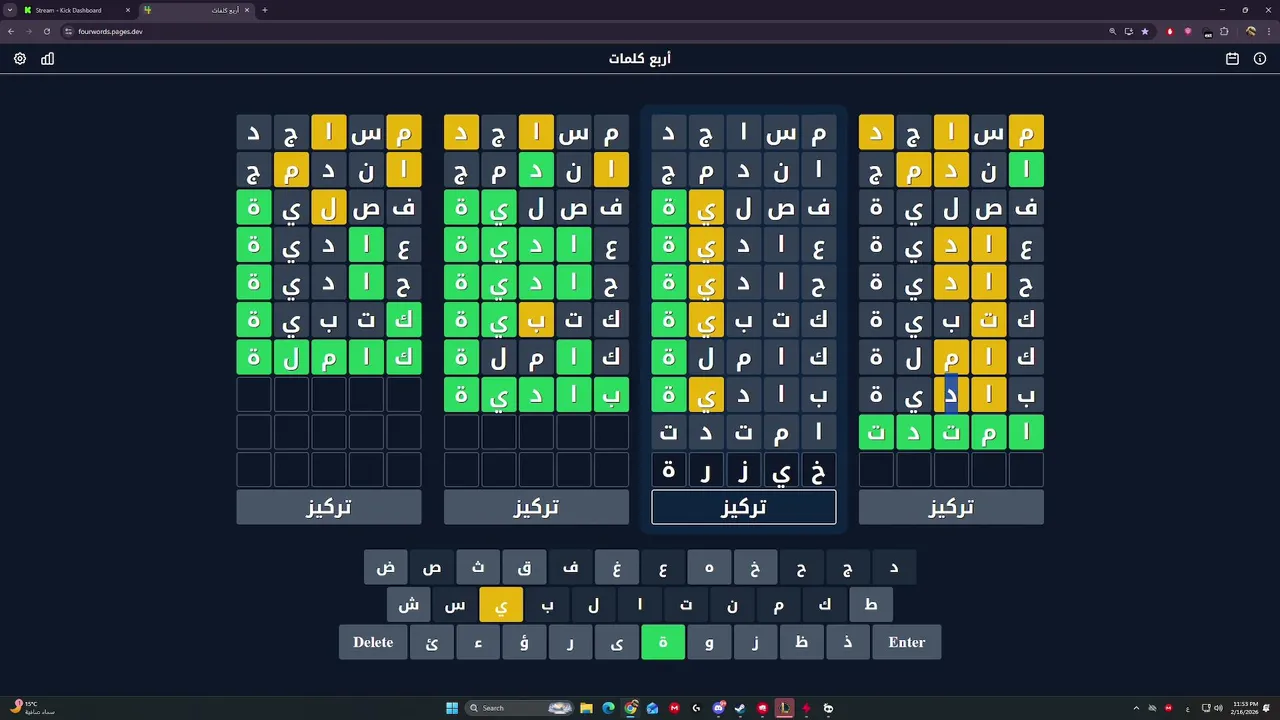This screenshot has width=1280, height=720.
Task: Tap the green ة key
Action: pos(663,642)
